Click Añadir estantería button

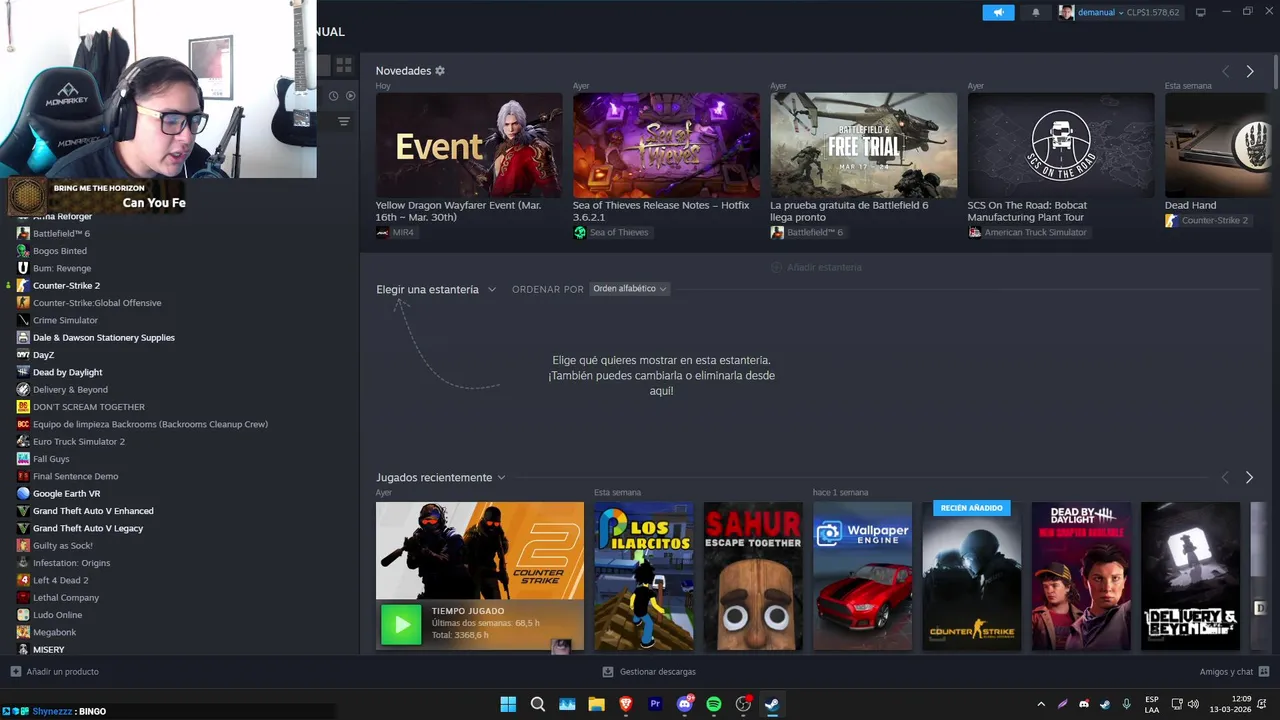tap(816, 267)
